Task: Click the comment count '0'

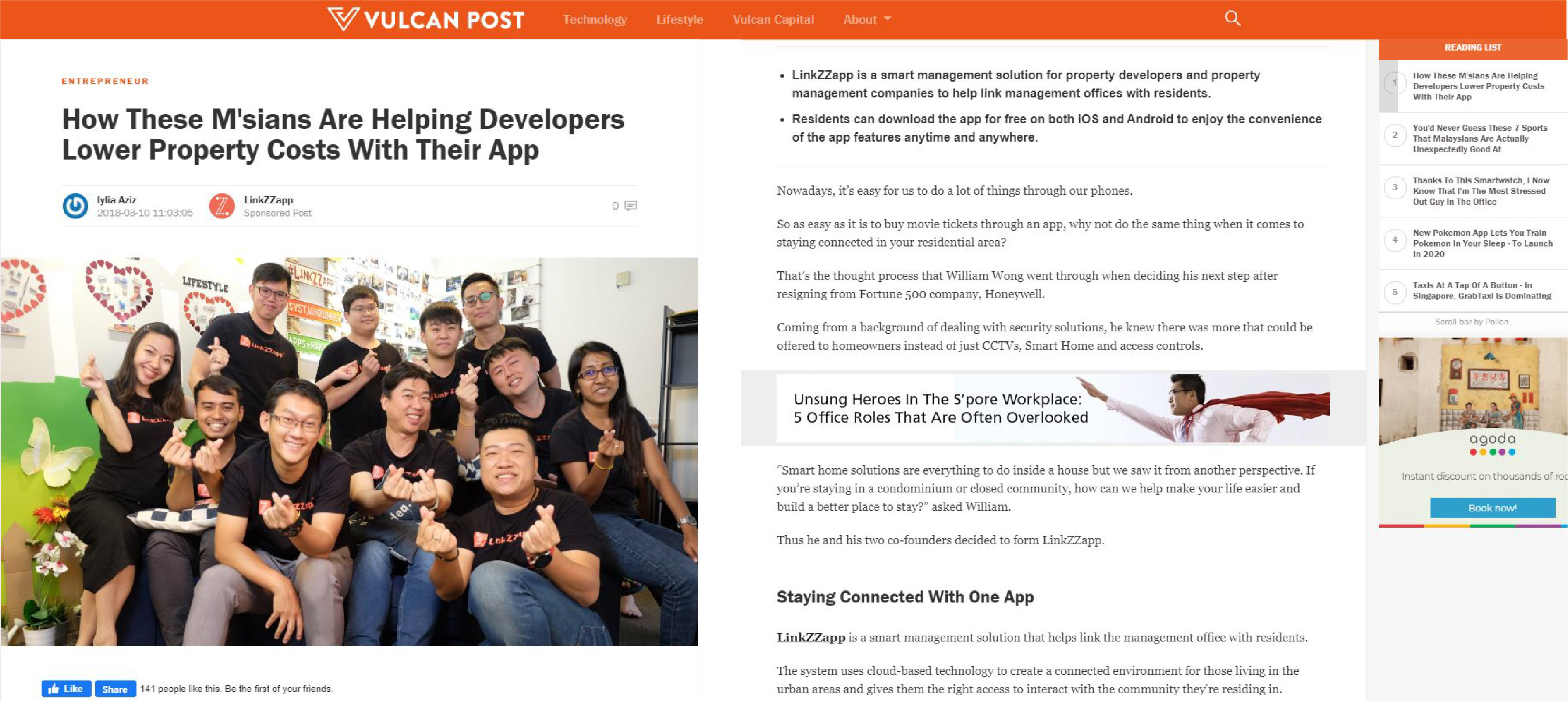Action: tap(615, 206)
